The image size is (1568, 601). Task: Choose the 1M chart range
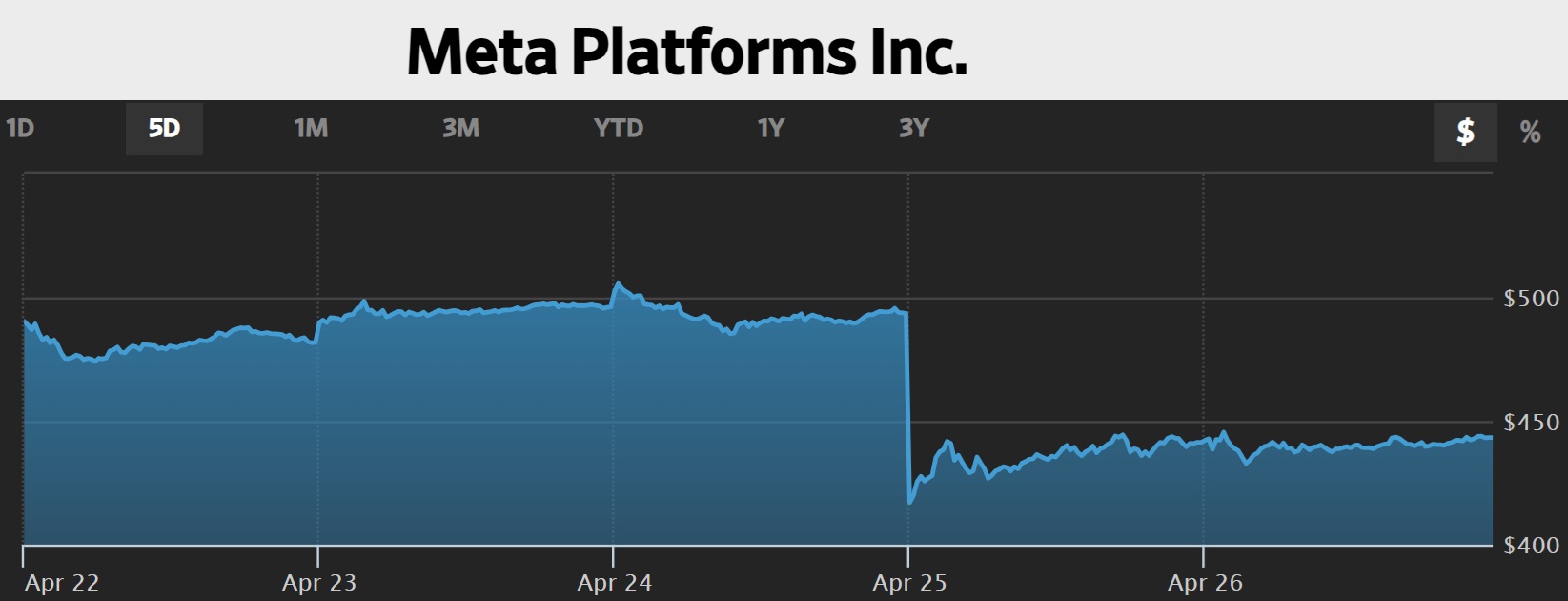click(311, 129)
